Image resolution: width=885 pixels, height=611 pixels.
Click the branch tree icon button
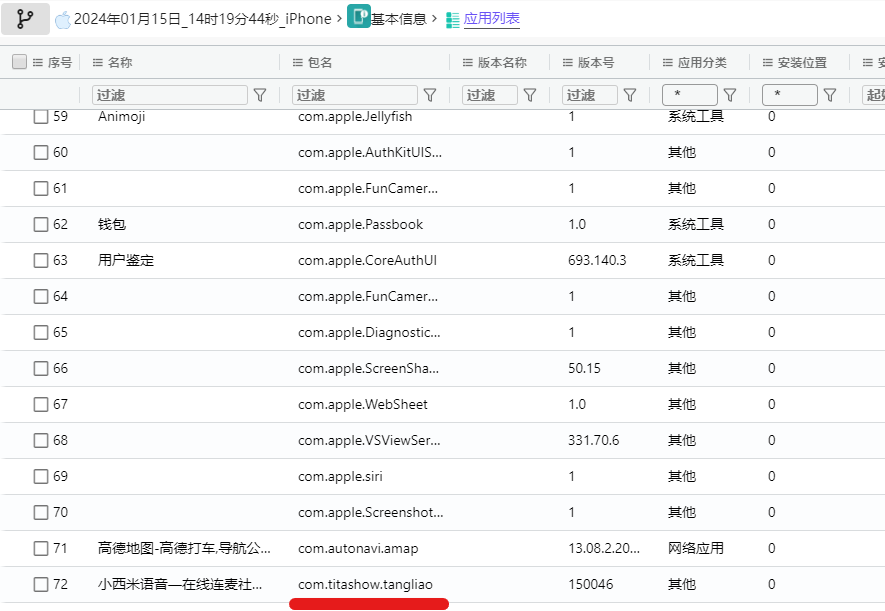coord(25,19)
